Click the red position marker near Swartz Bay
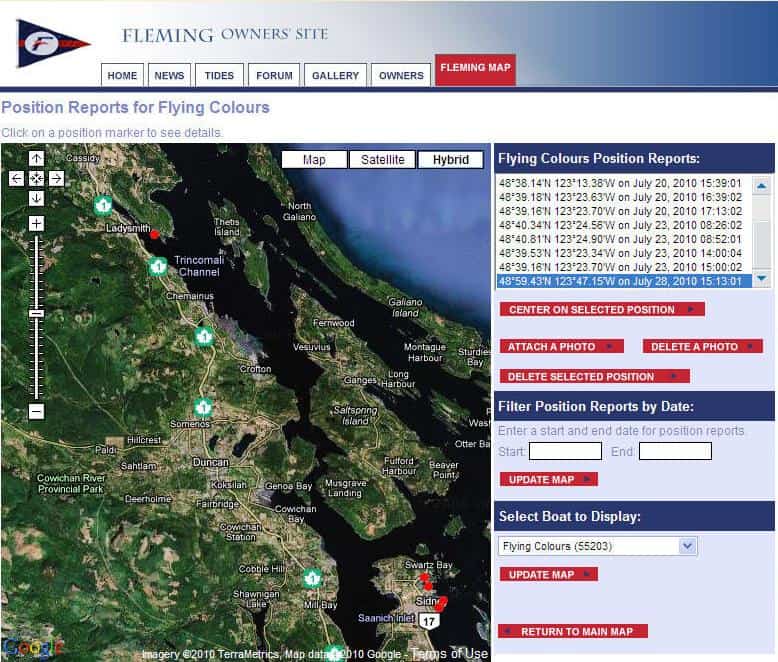778x662 pixels. coord(424,578)
